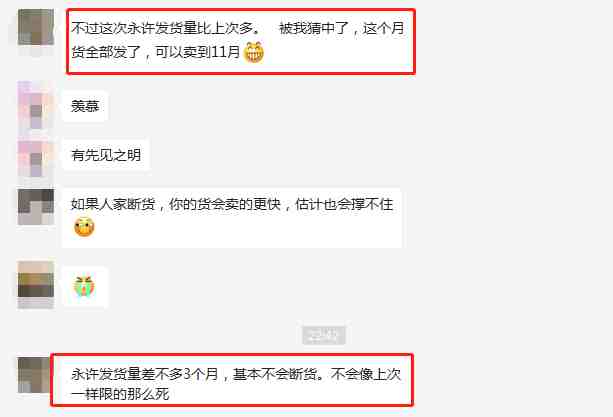Click the crying-laughing emoji sent as its own message
Screen dimensions: 613x417
pyautogui.click(x=84, y=287)
